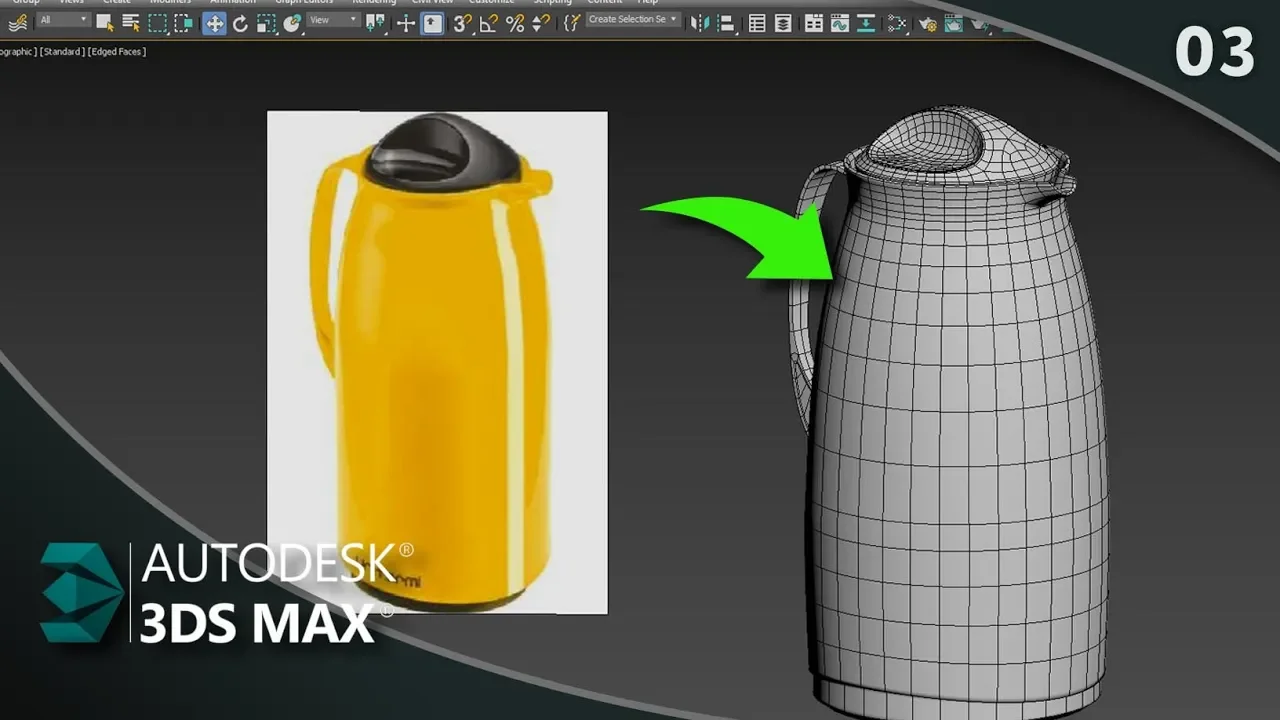
Task: Click the Select and Manipulate icon
Action: 406,23
